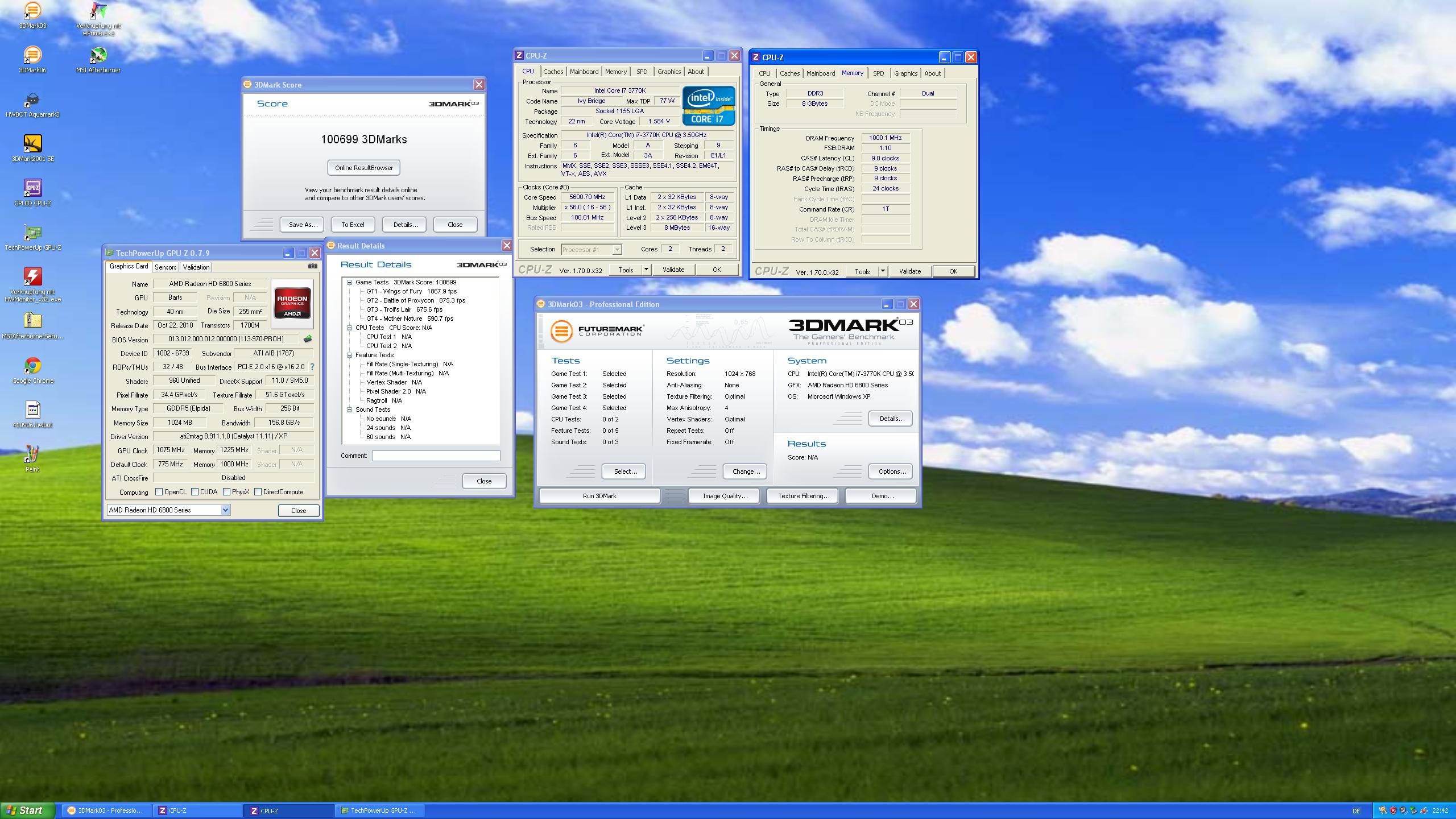This screenshot has width=1456, height=819.
Task: Switch to Graphics tab in CPU-Z Memory window
Action: point(905,73)
